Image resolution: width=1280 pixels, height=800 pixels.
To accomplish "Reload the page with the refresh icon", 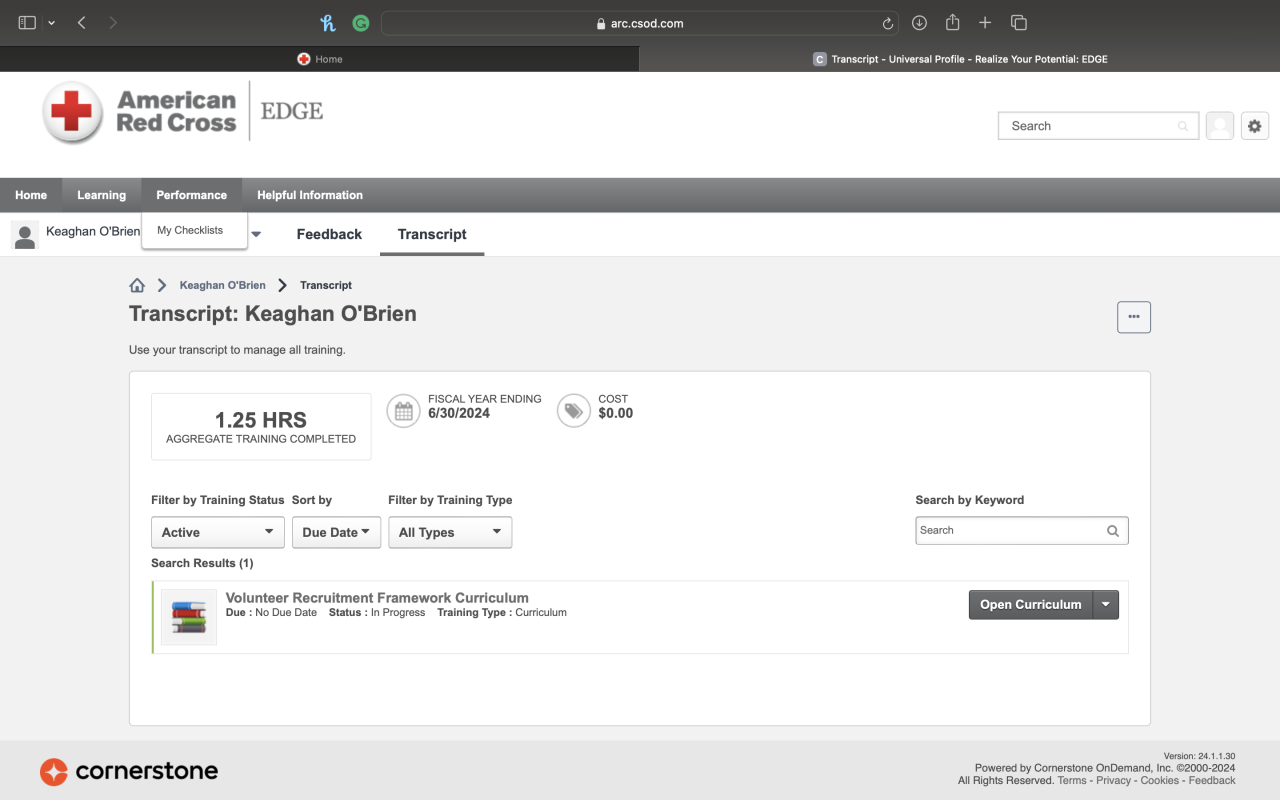I will [887, 23].
